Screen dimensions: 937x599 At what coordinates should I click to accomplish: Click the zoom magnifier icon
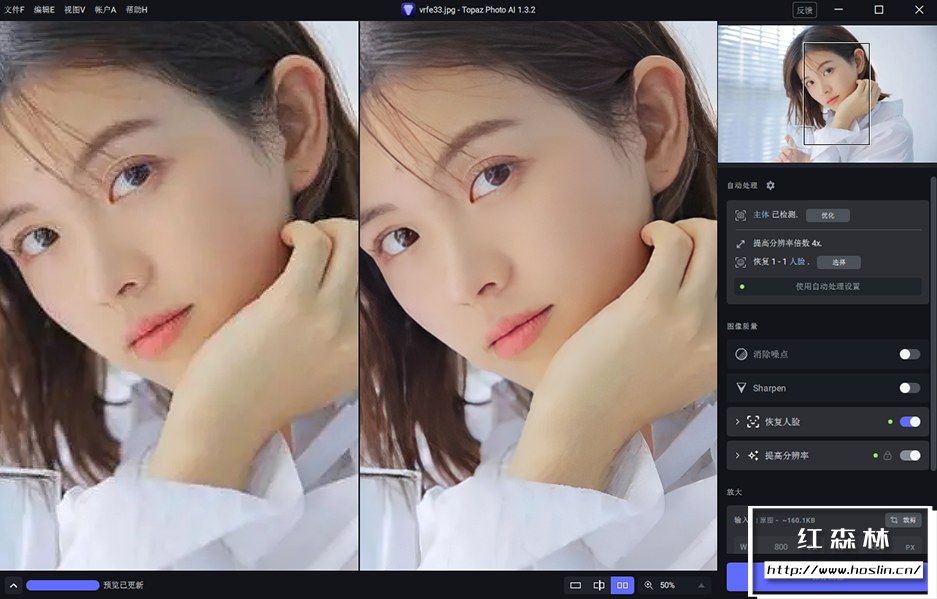click(648, 585)
